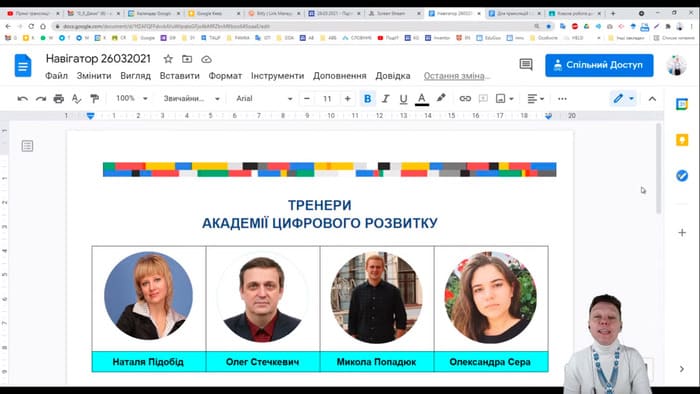Open the comment history icon

[526, 65]
